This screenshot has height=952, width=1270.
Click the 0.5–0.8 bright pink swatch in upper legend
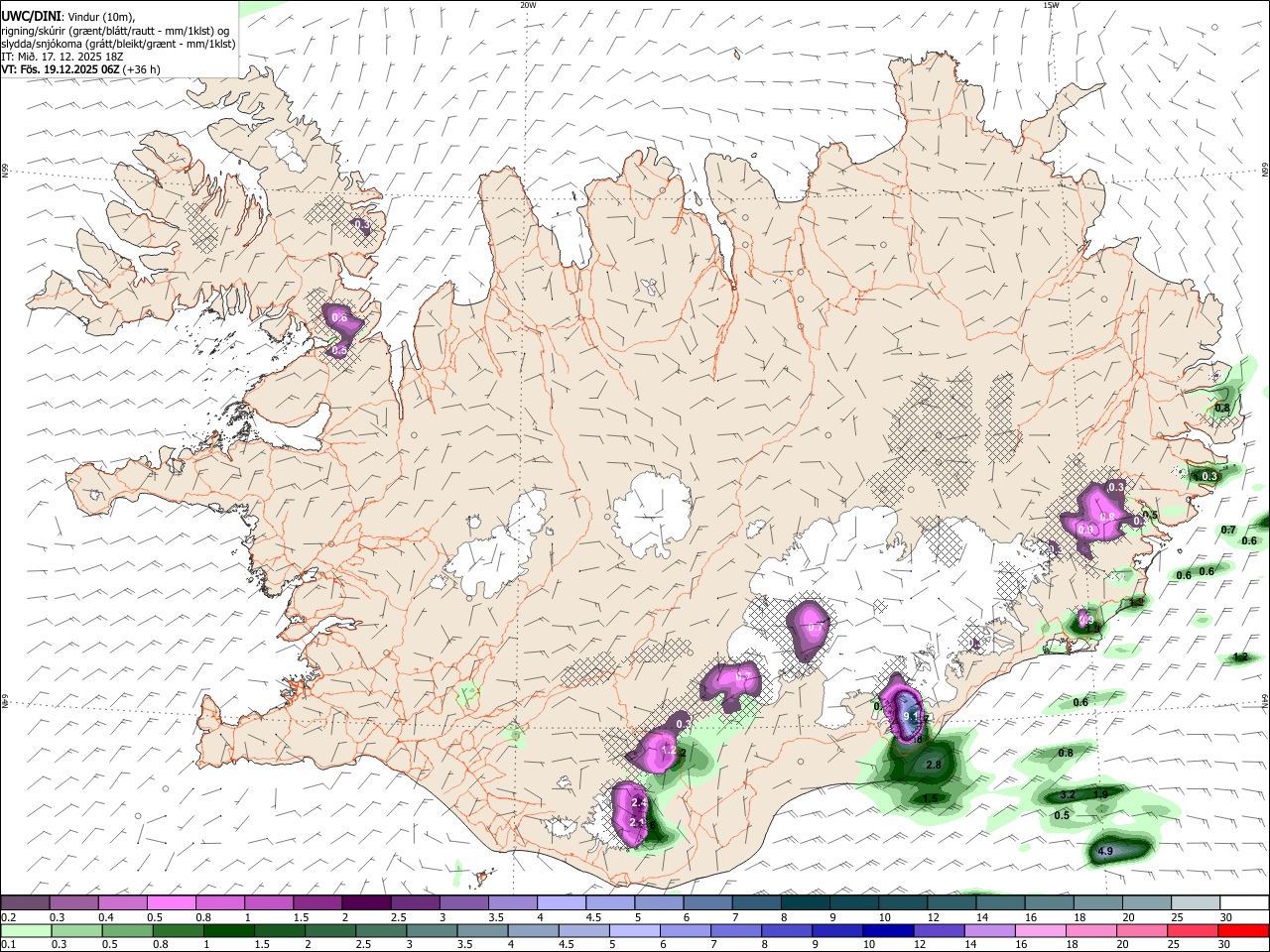pos(171,903)
